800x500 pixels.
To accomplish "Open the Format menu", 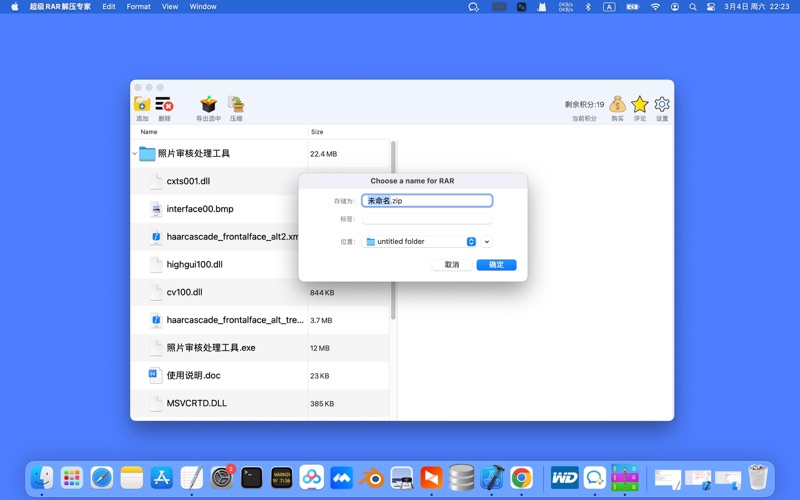I will pos(138,7).
